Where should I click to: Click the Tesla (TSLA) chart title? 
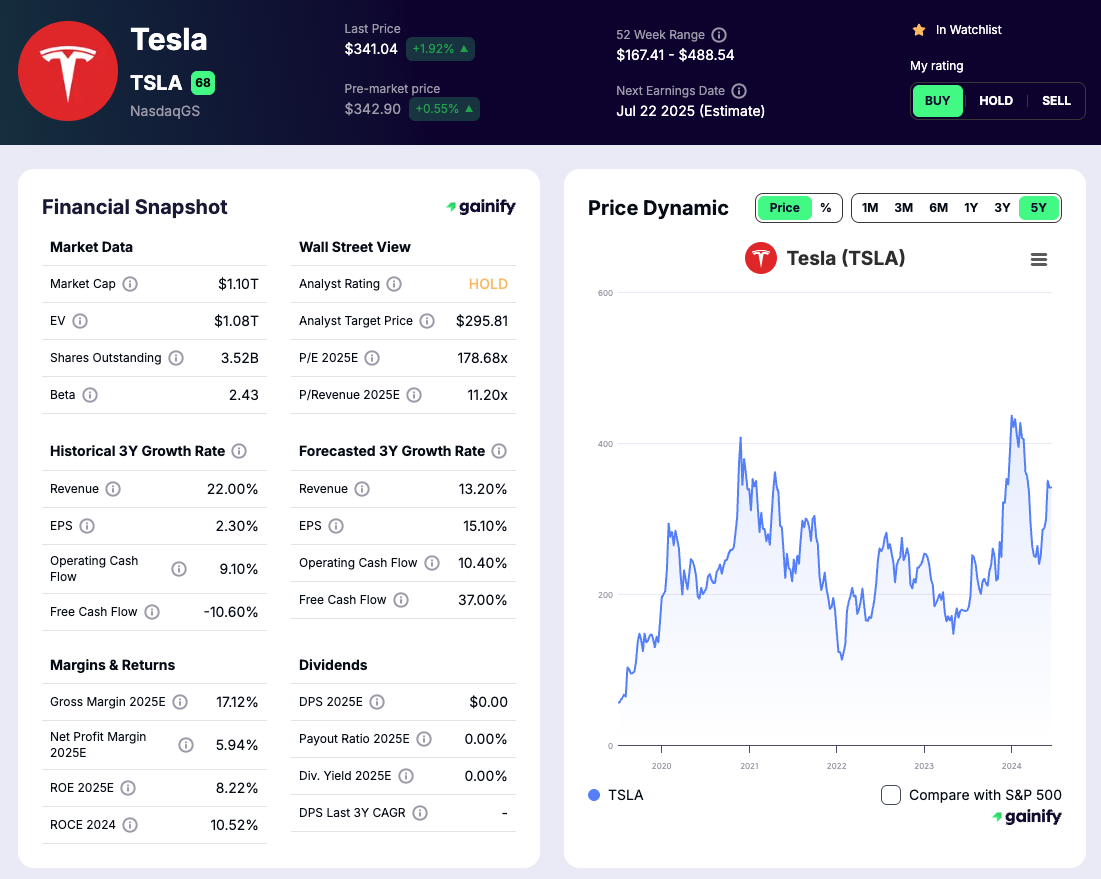pos(845,258)
